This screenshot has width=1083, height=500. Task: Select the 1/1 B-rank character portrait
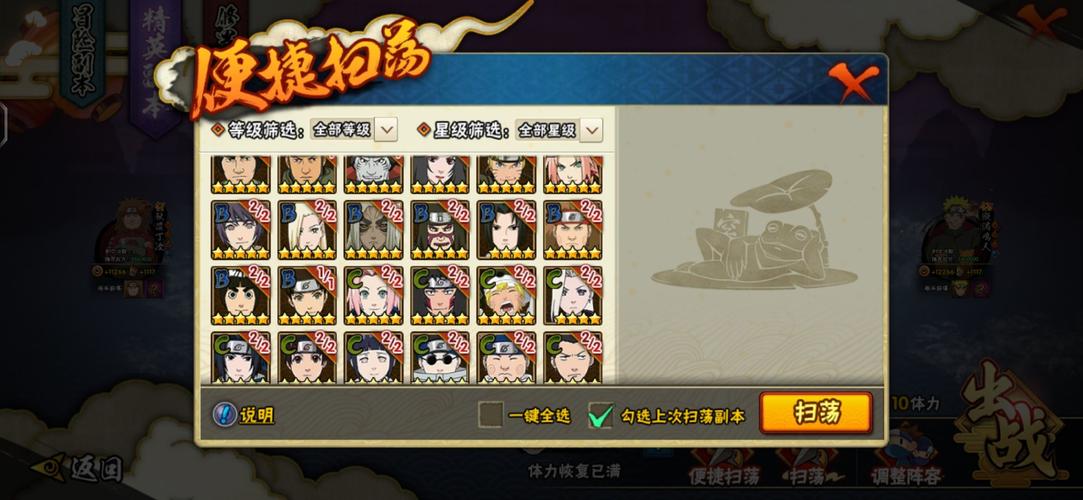307,296
